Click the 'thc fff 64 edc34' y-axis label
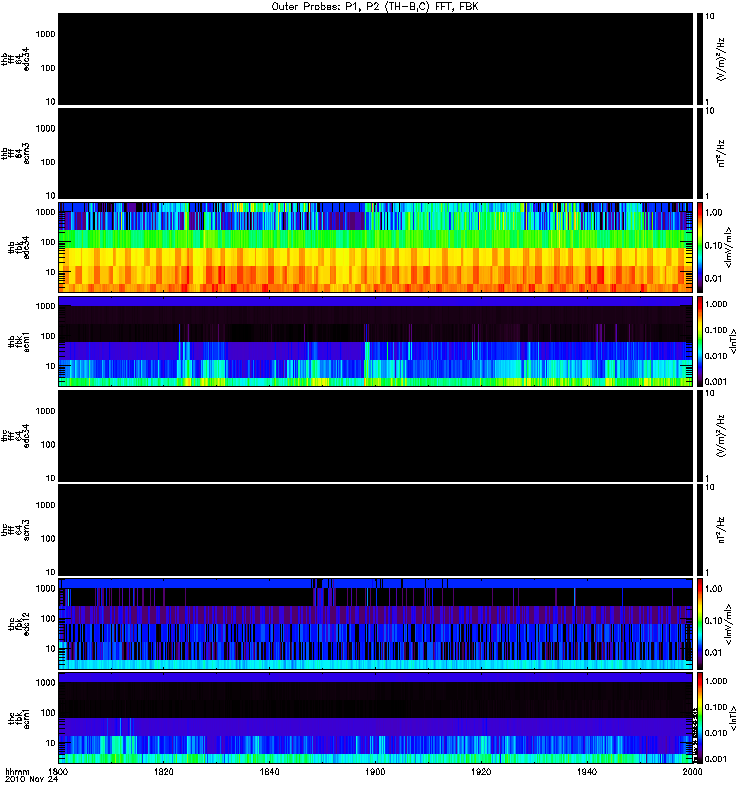 (15, 436)
